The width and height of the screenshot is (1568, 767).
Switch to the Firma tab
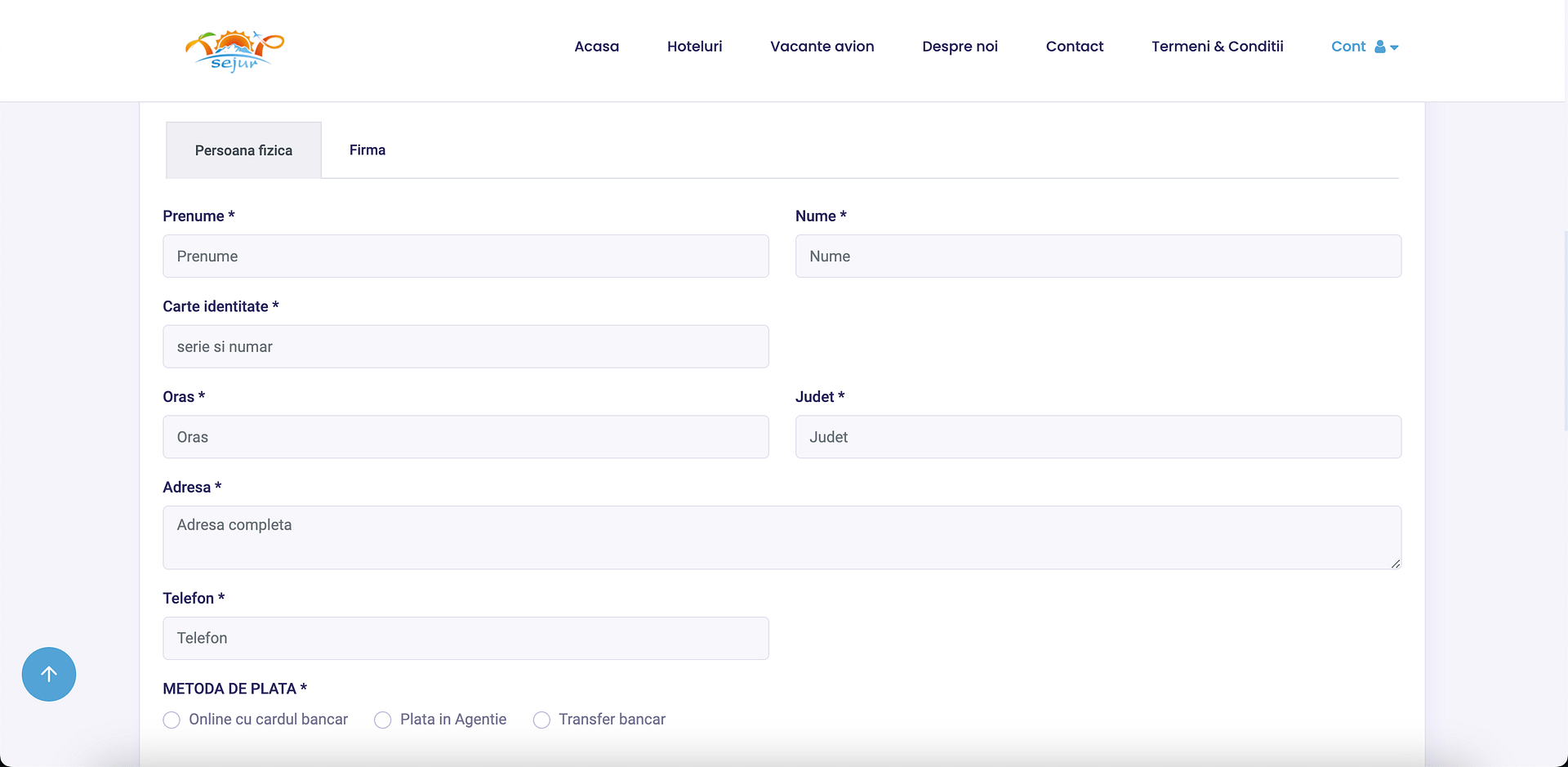click(367, 149)
